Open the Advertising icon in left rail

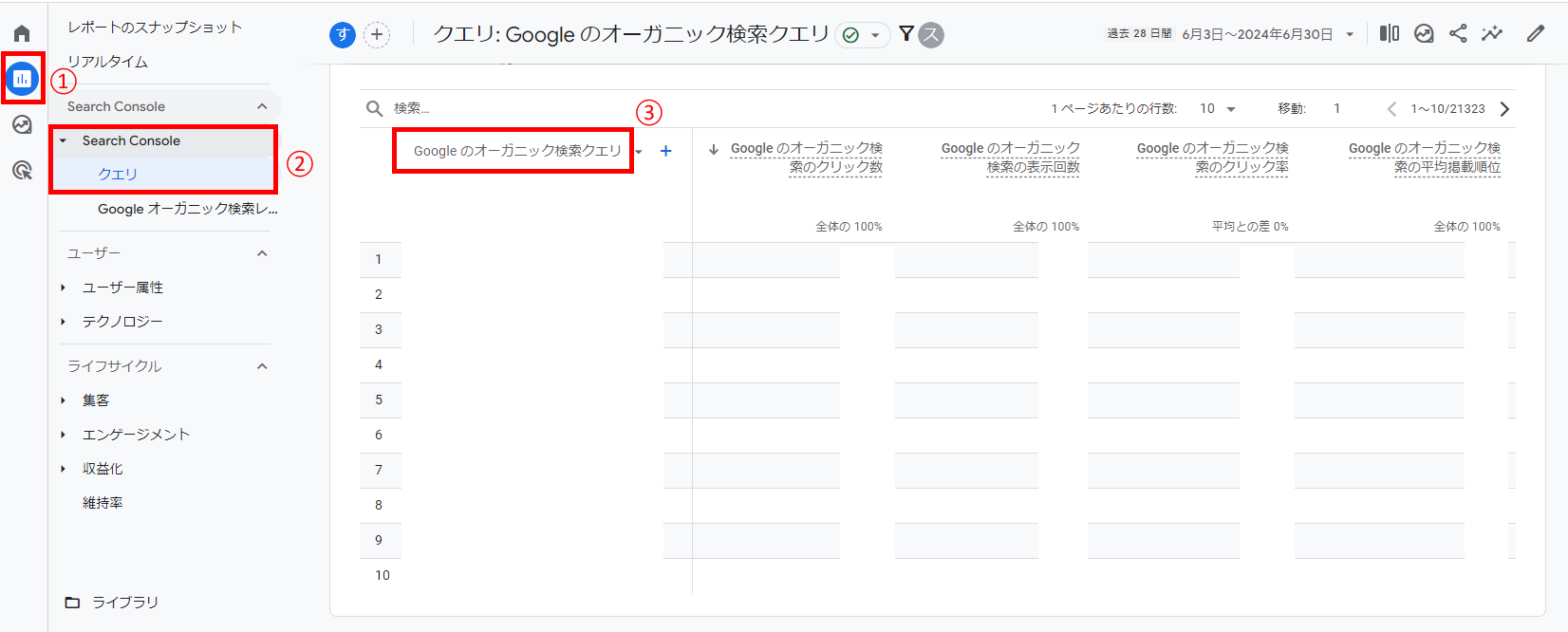pos(22,170)
